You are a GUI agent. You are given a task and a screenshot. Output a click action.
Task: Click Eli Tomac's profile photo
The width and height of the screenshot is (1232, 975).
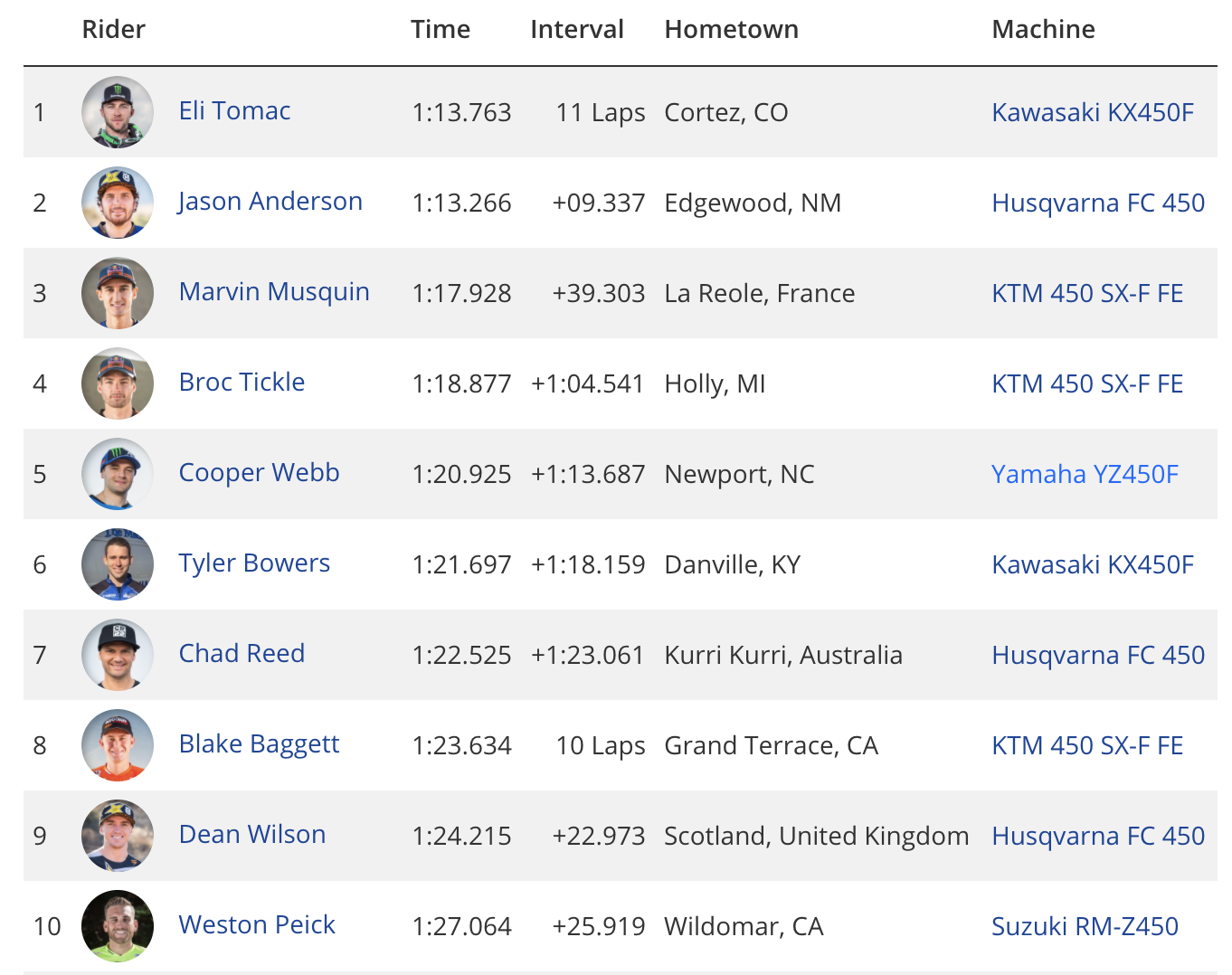pyautogui.click(x=118, y=112)
